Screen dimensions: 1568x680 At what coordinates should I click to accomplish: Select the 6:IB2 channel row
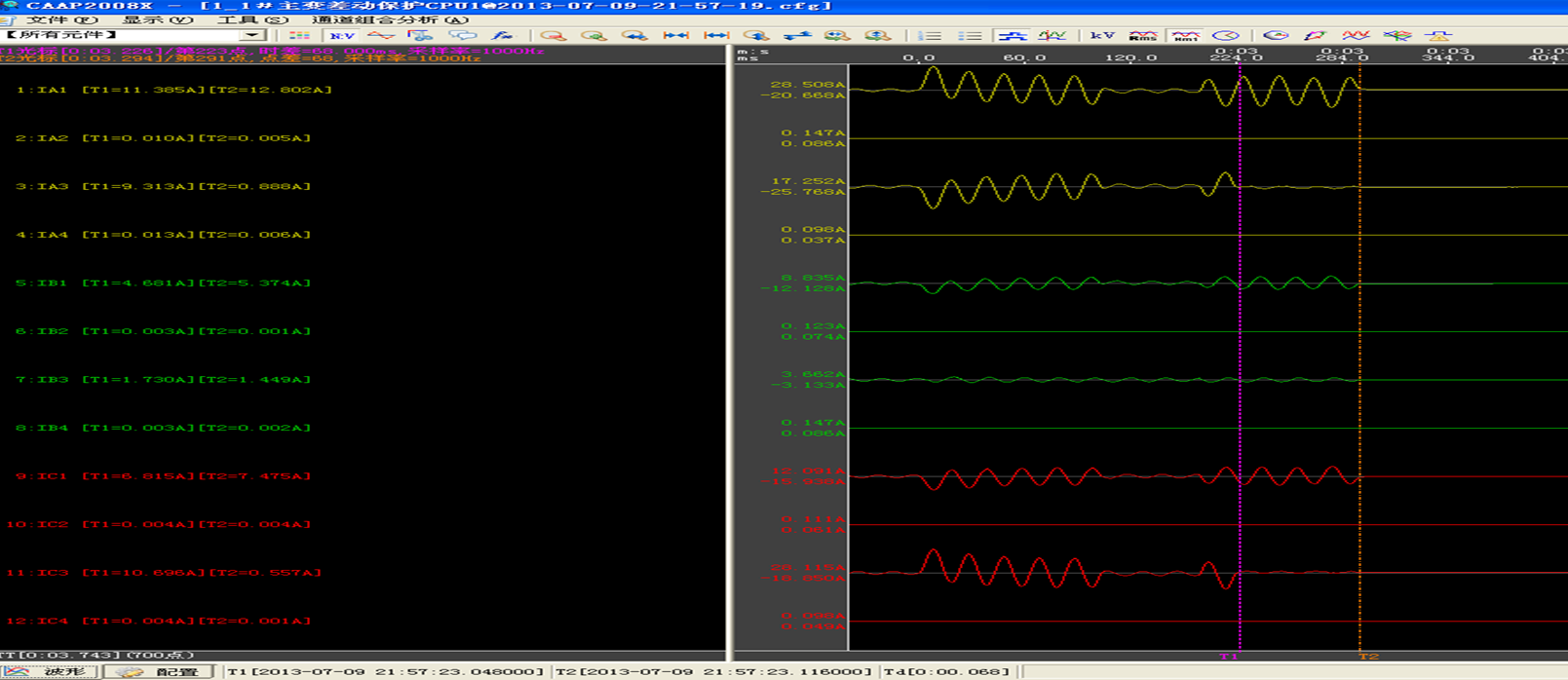(164, 331)
